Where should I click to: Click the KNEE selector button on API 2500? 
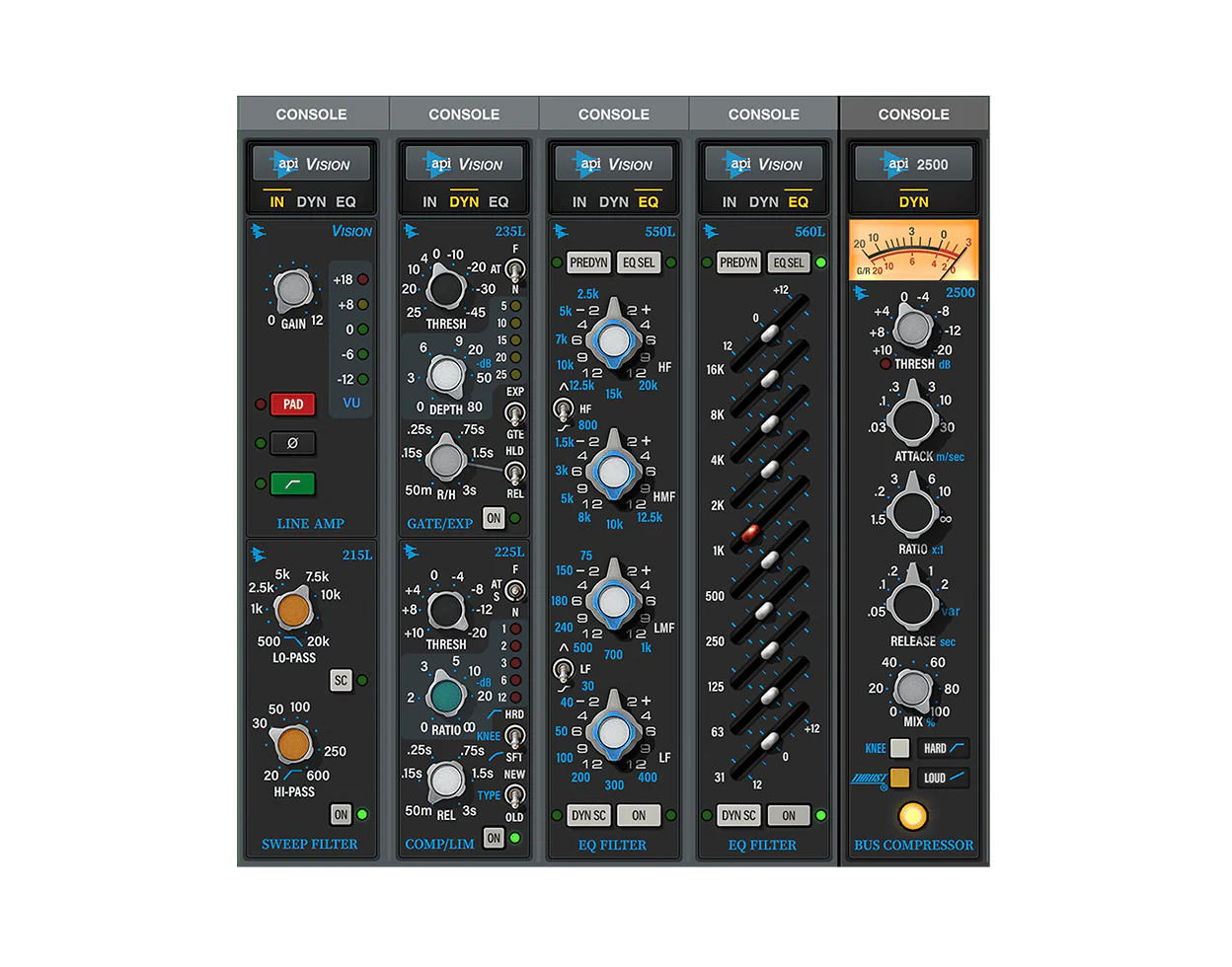click(x=899, y=748)
